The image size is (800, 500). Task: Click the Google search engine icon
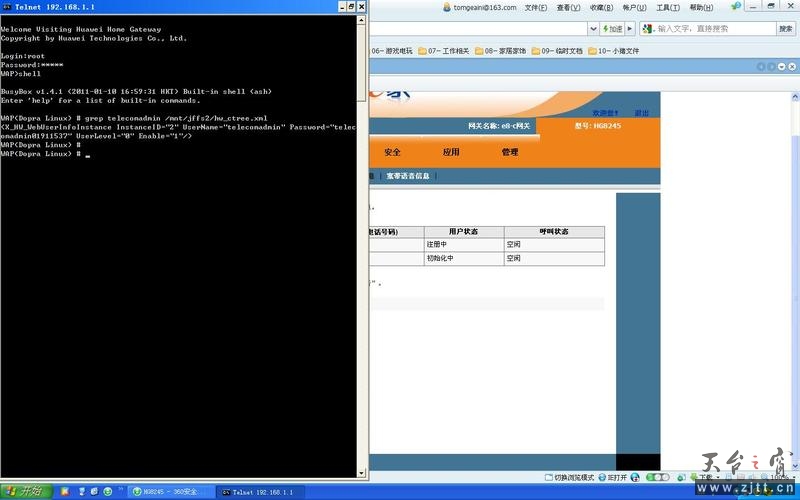click(648, 29)
